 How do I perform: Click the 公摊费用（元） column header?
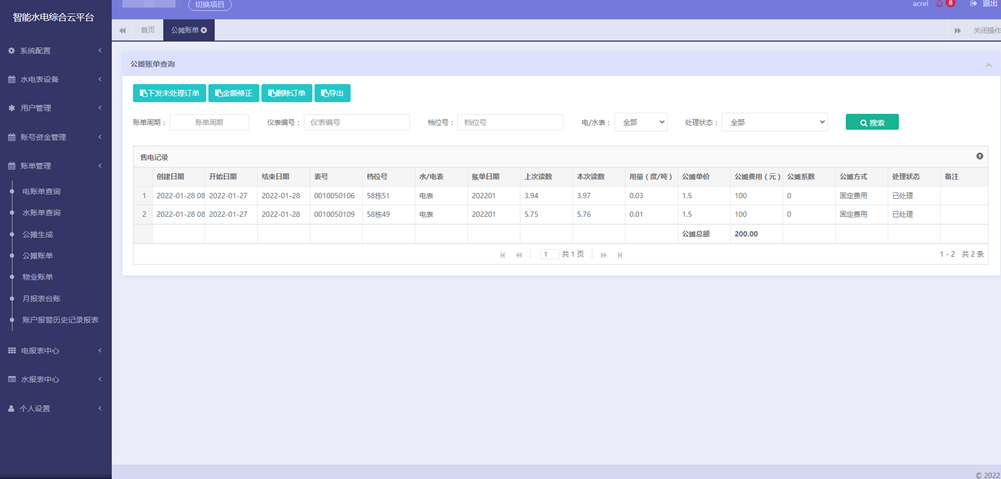pos(756,177)
